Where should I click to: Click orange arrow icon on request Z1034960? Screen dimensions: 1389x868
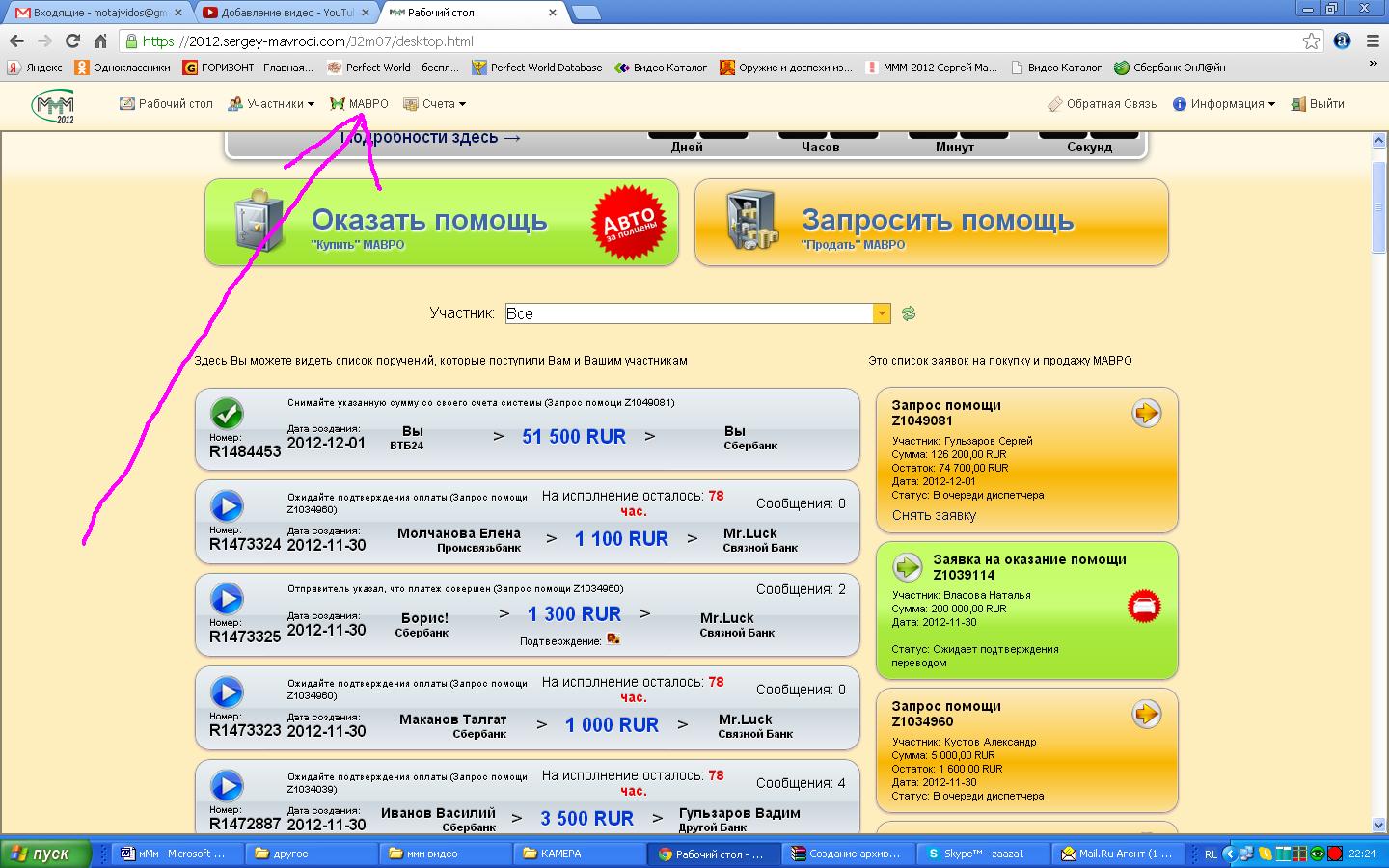tap(1146, 715)
